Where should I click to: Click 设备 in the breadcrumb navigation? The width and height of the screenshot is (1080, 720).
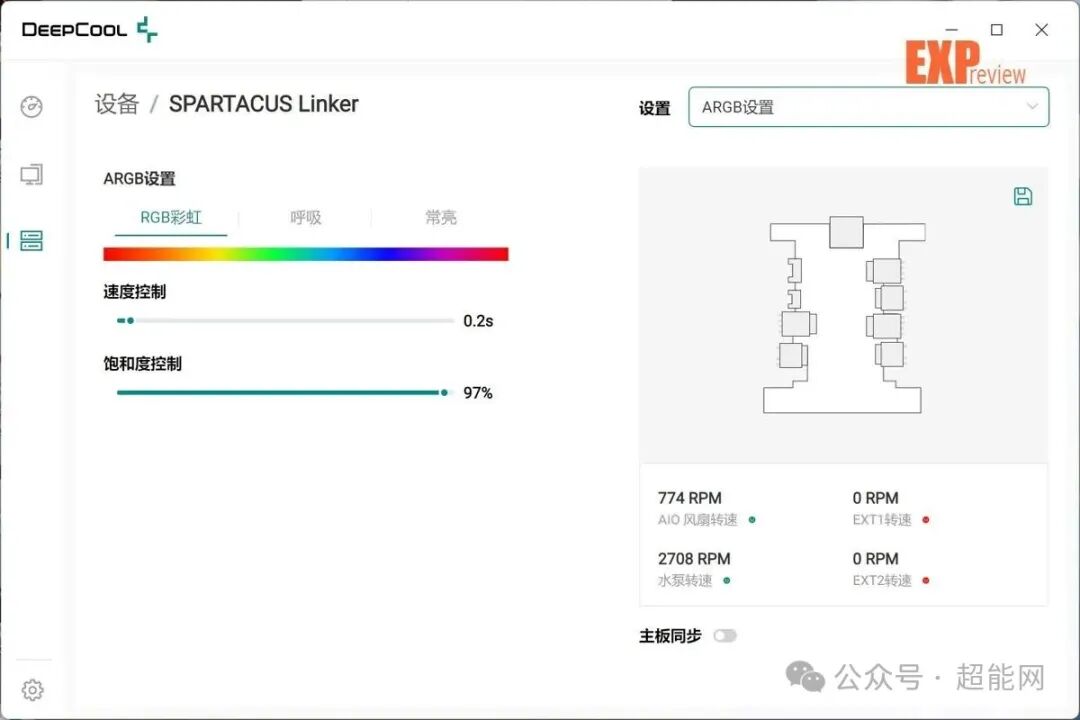[118, 104]
